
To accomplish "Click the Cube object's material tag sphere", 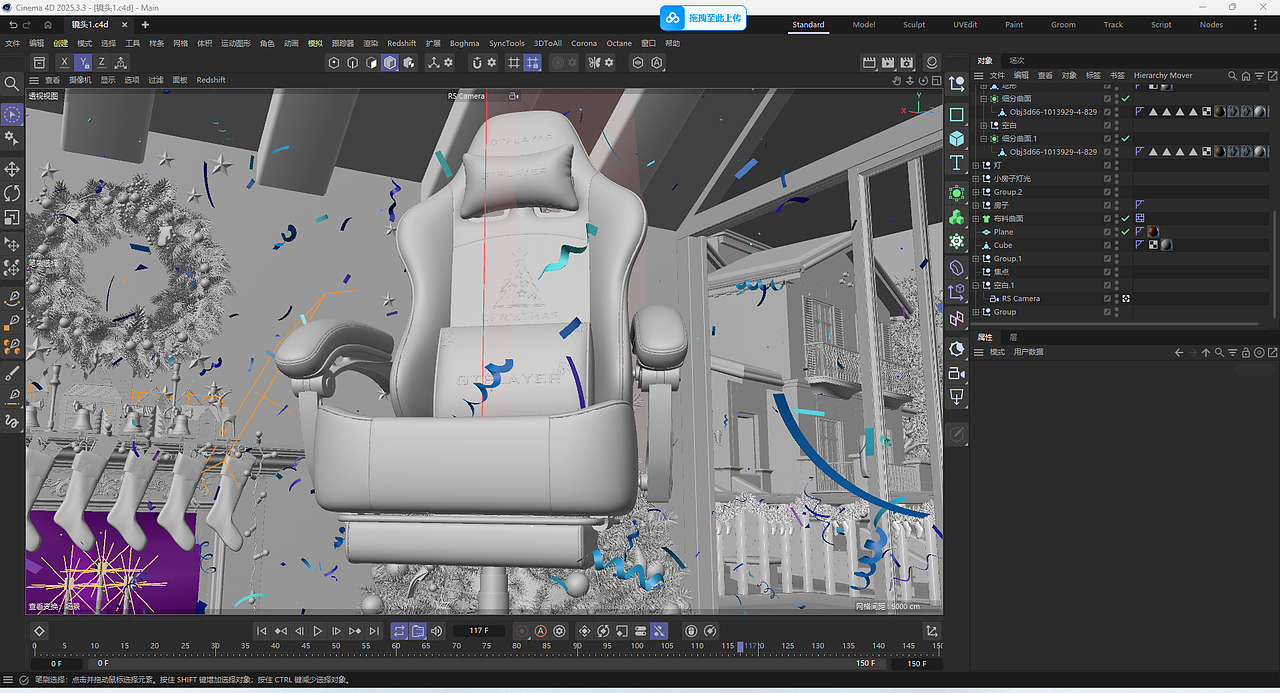I will (1166, 245).
